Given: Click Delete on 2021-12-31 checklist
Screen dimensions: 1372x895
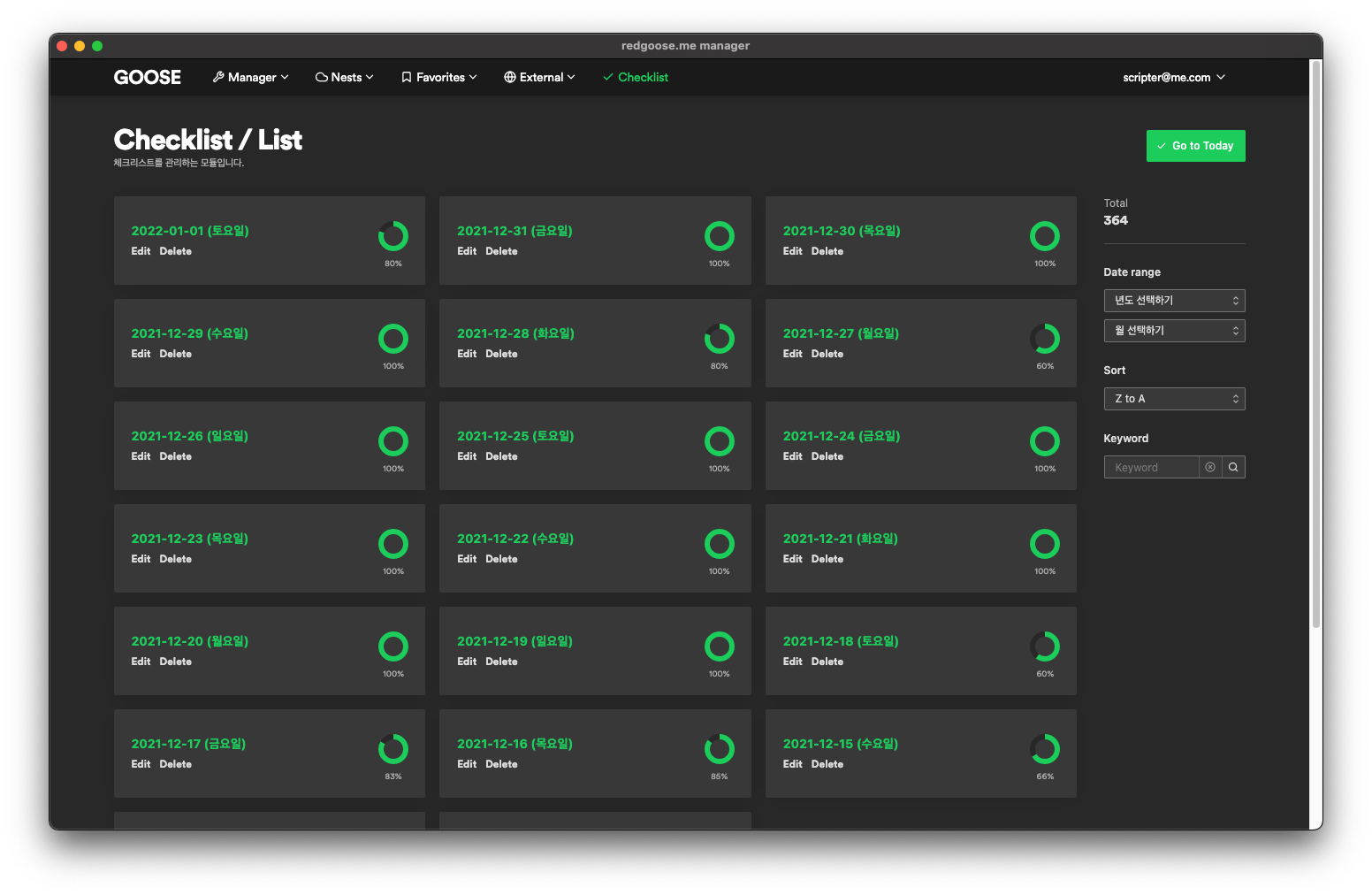Looking at the screenshot, I should tap(501, 251).
